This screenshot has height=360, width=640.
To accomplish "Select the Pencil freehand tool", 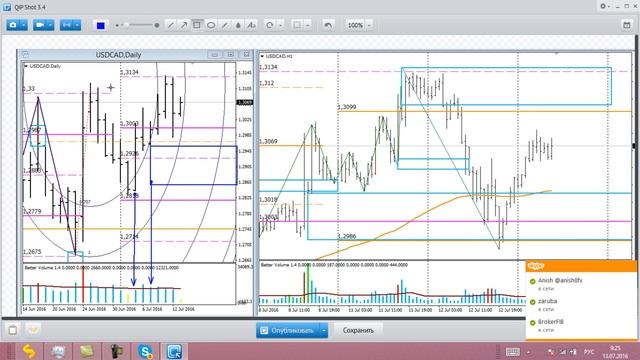I will coord(224,25).
